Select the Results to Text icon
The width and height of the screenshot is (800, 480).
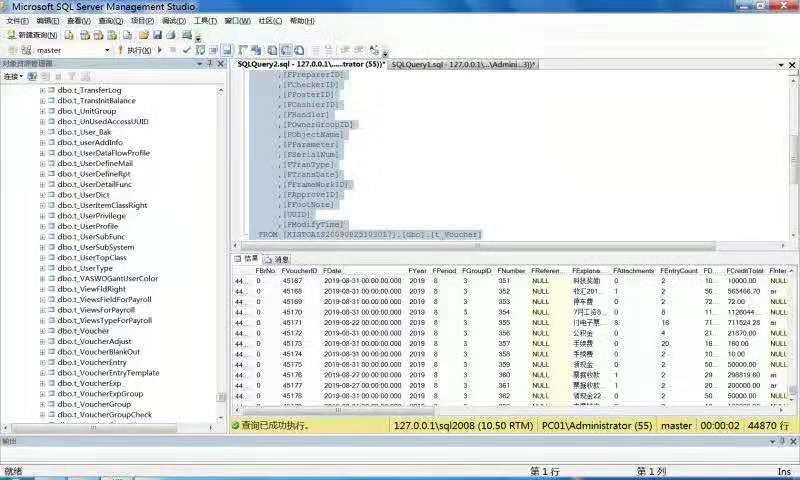(272, 50)
